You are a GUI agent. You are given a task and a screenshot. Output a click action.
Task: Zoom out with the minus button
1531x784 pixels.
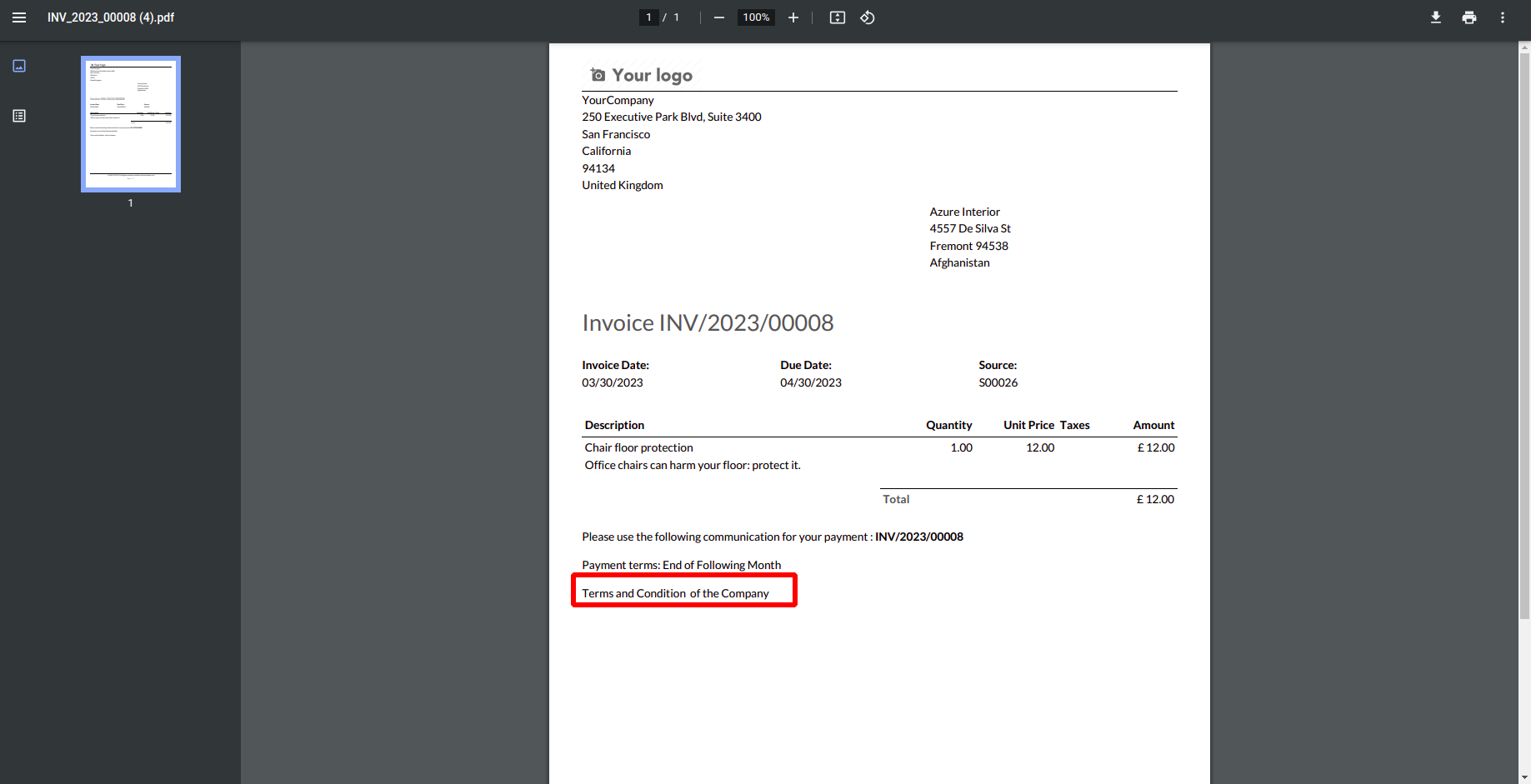(719, 17)
